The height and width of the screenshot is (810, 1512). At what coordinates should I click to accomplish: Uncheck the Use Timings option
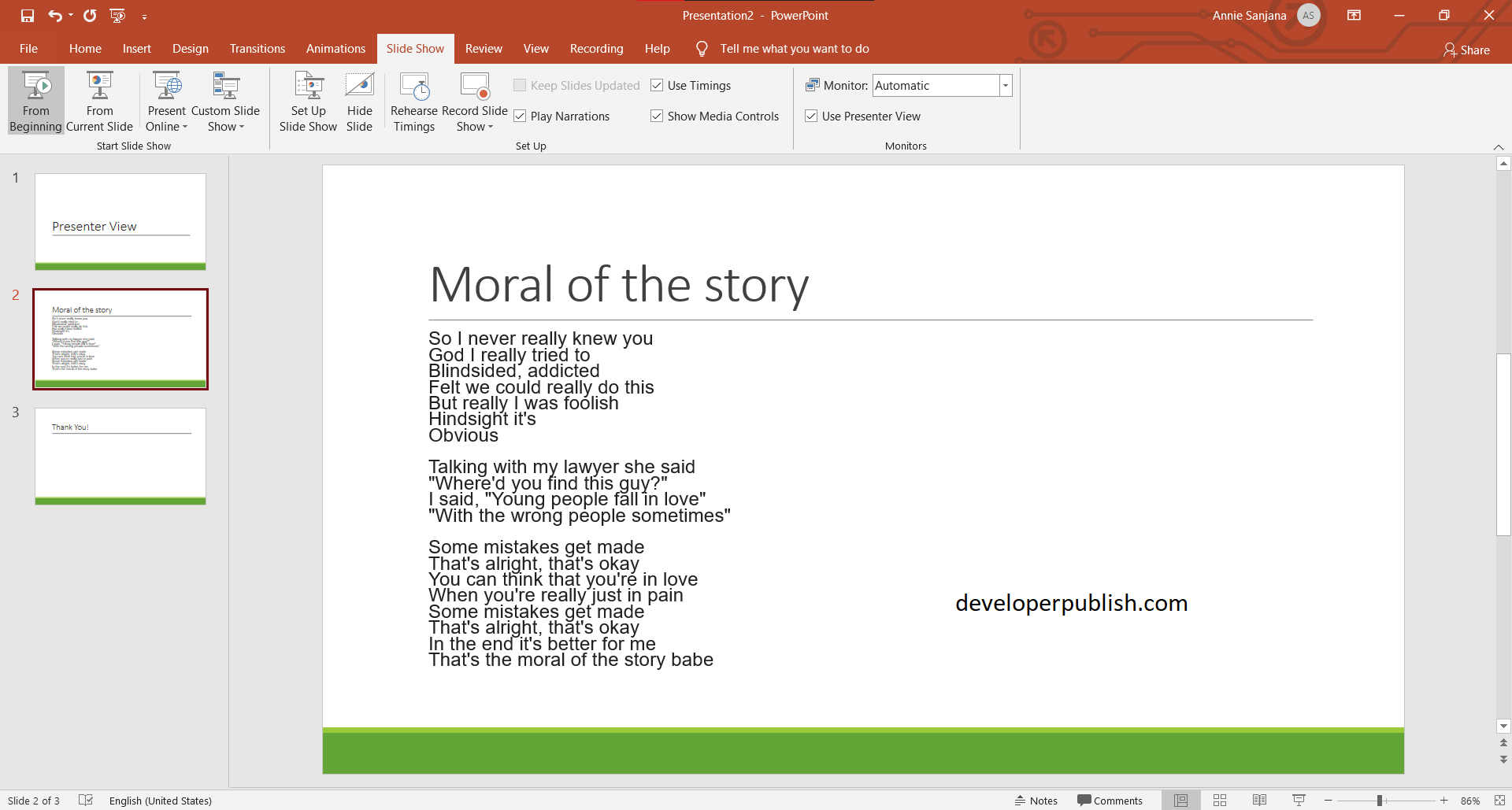coord(658,85)
